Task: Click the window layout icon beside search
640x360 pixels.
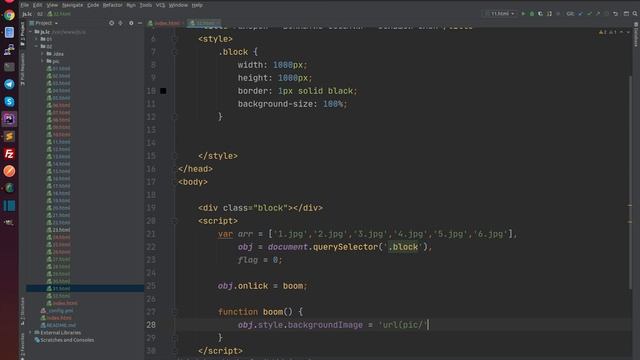Action: (x=626, y=13)
